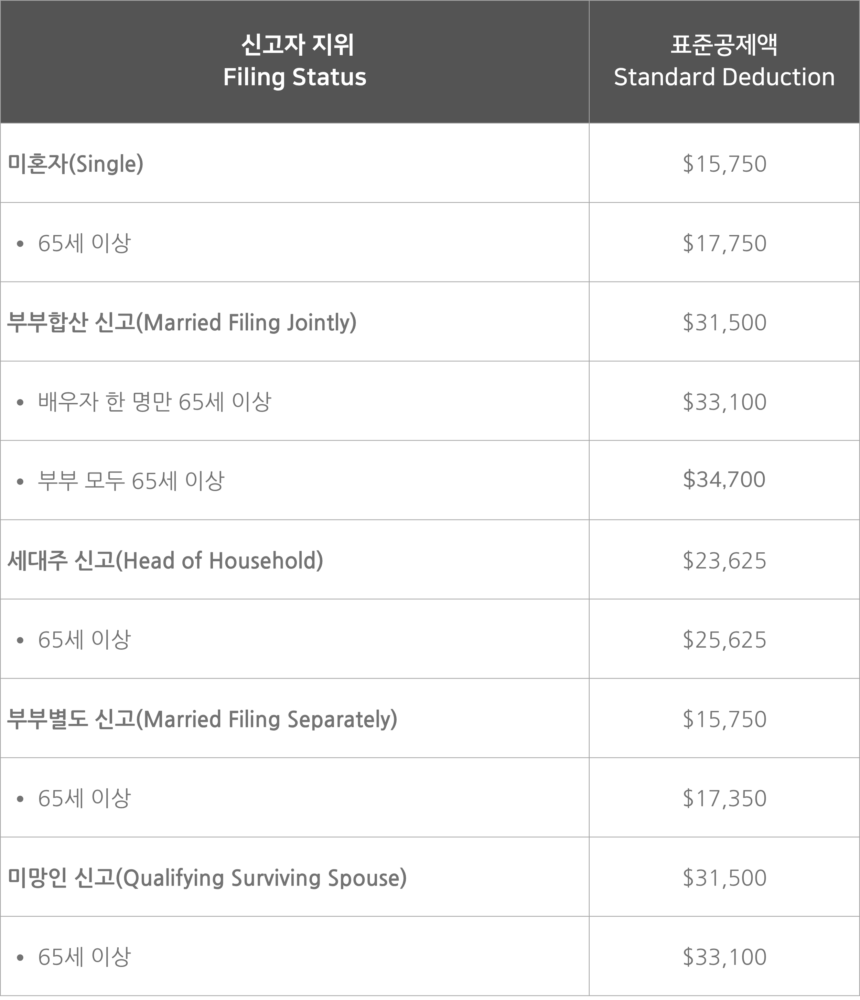The width and height of the screenshot is (860, 1000).
Task: Click the $17,750 deduction amount
Action: [x=724, y=243]
